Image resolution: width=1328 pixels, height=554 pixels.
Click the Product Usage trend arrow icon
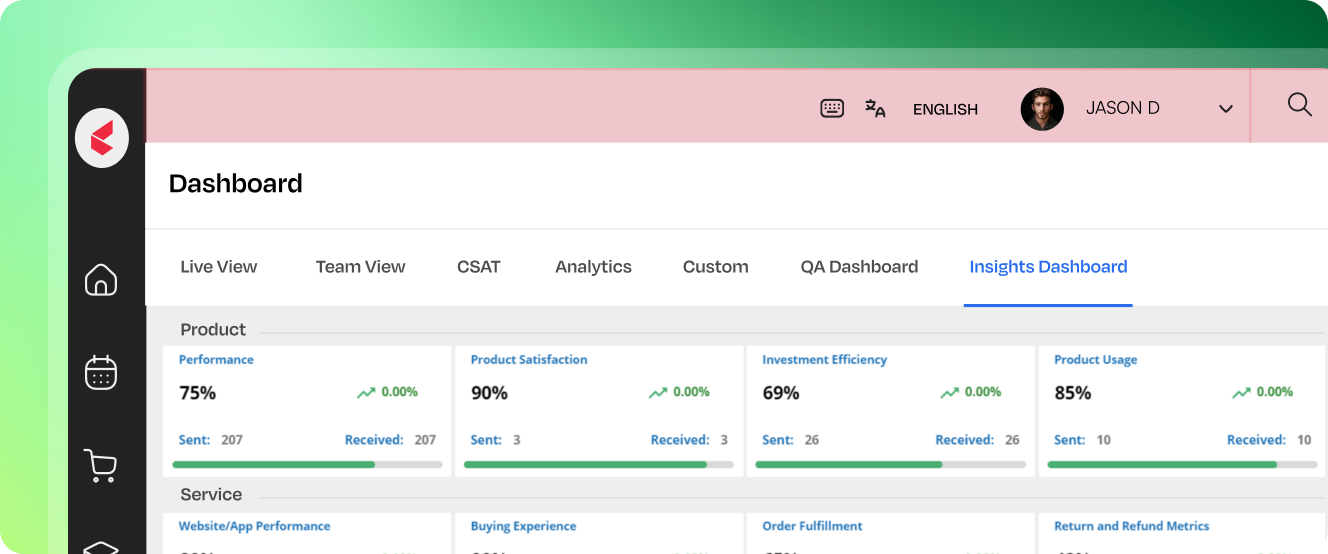pos(1241,393)
